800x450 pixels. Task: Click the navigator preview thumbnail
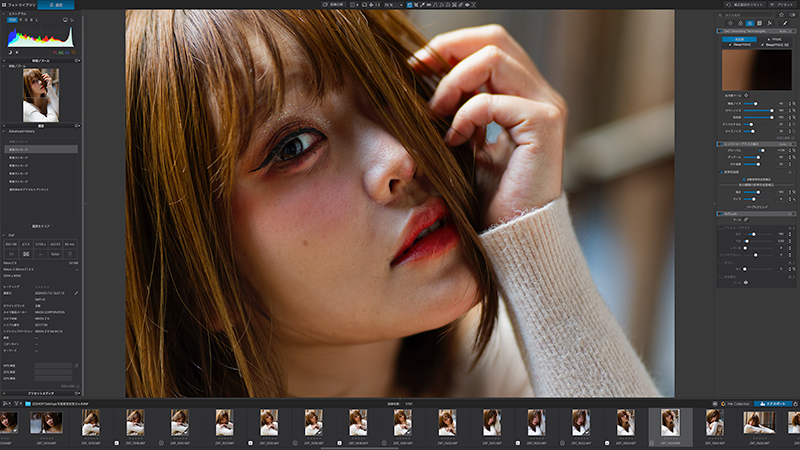41,95
